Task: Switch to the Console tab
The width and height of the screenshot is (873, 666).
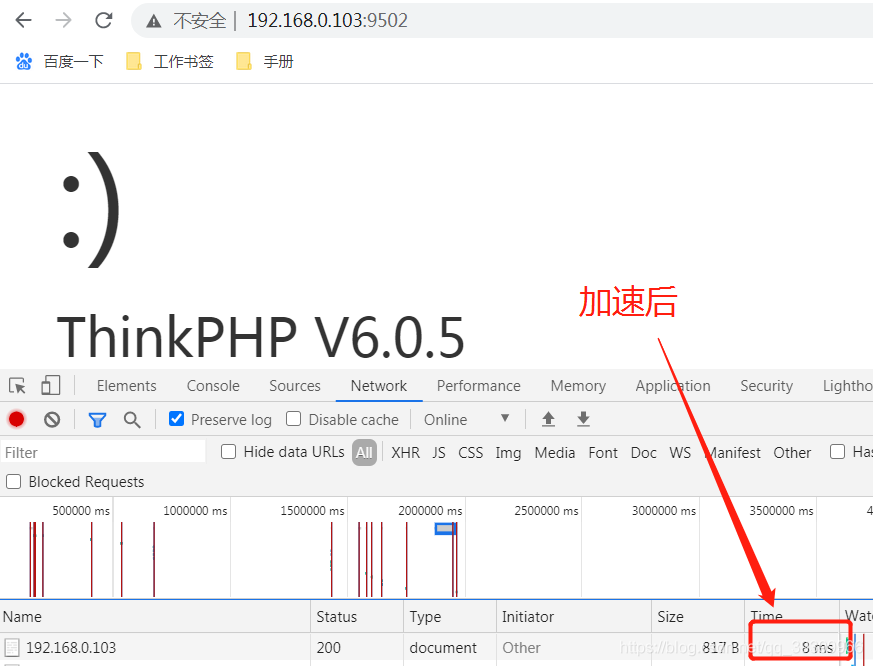Action: 212,385
